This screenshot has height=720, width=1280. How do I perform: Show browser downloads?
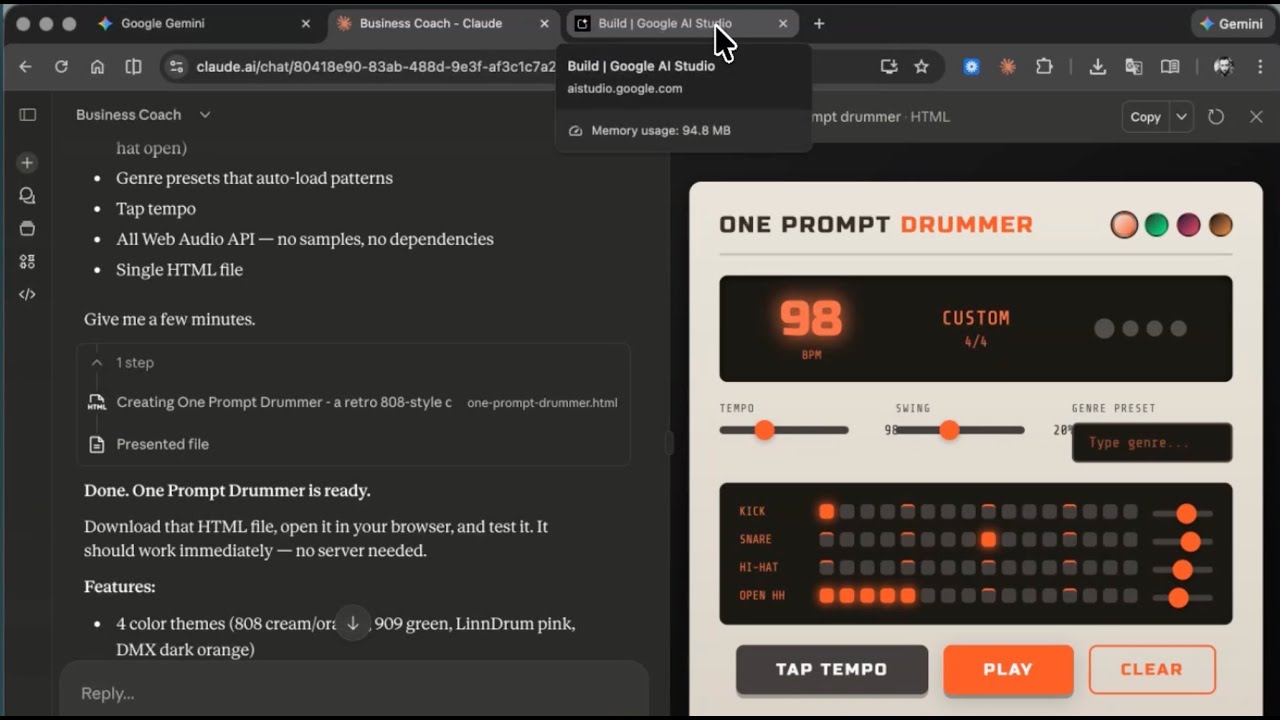tap(1097, 66)
